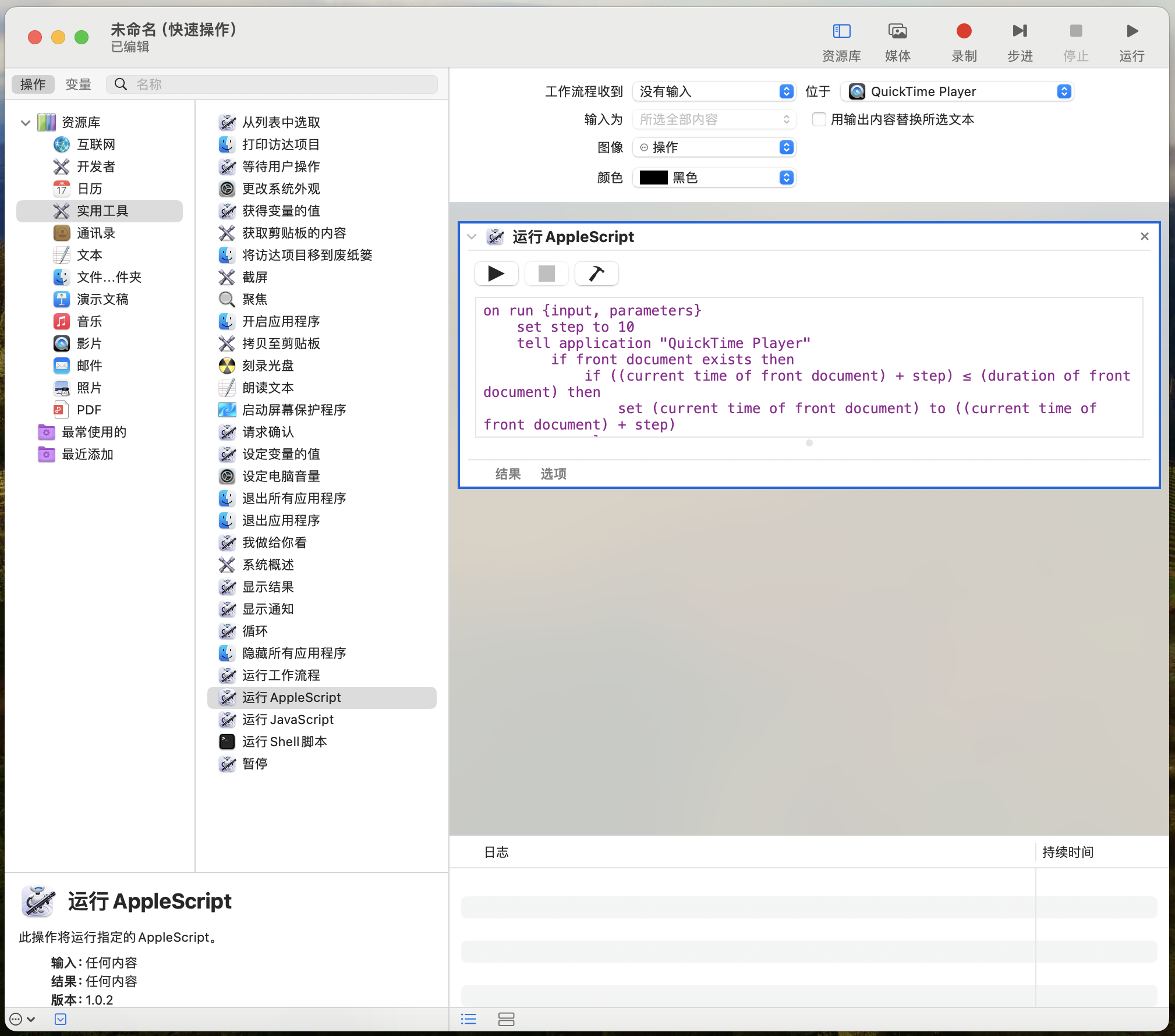Show the log list view icon

pyautogui.click(x=469, y=1019)
